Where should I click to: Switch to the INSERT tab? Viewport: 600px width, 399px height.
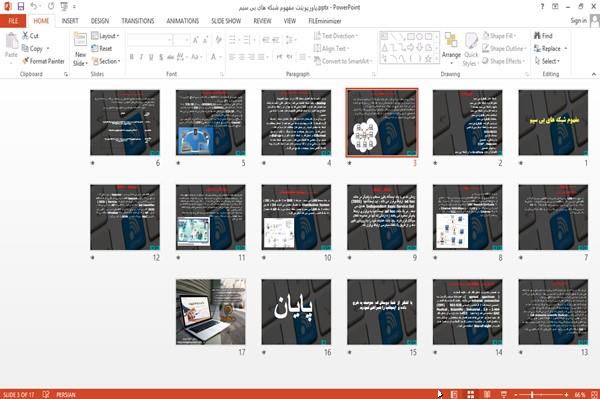[x=70, y=21]
